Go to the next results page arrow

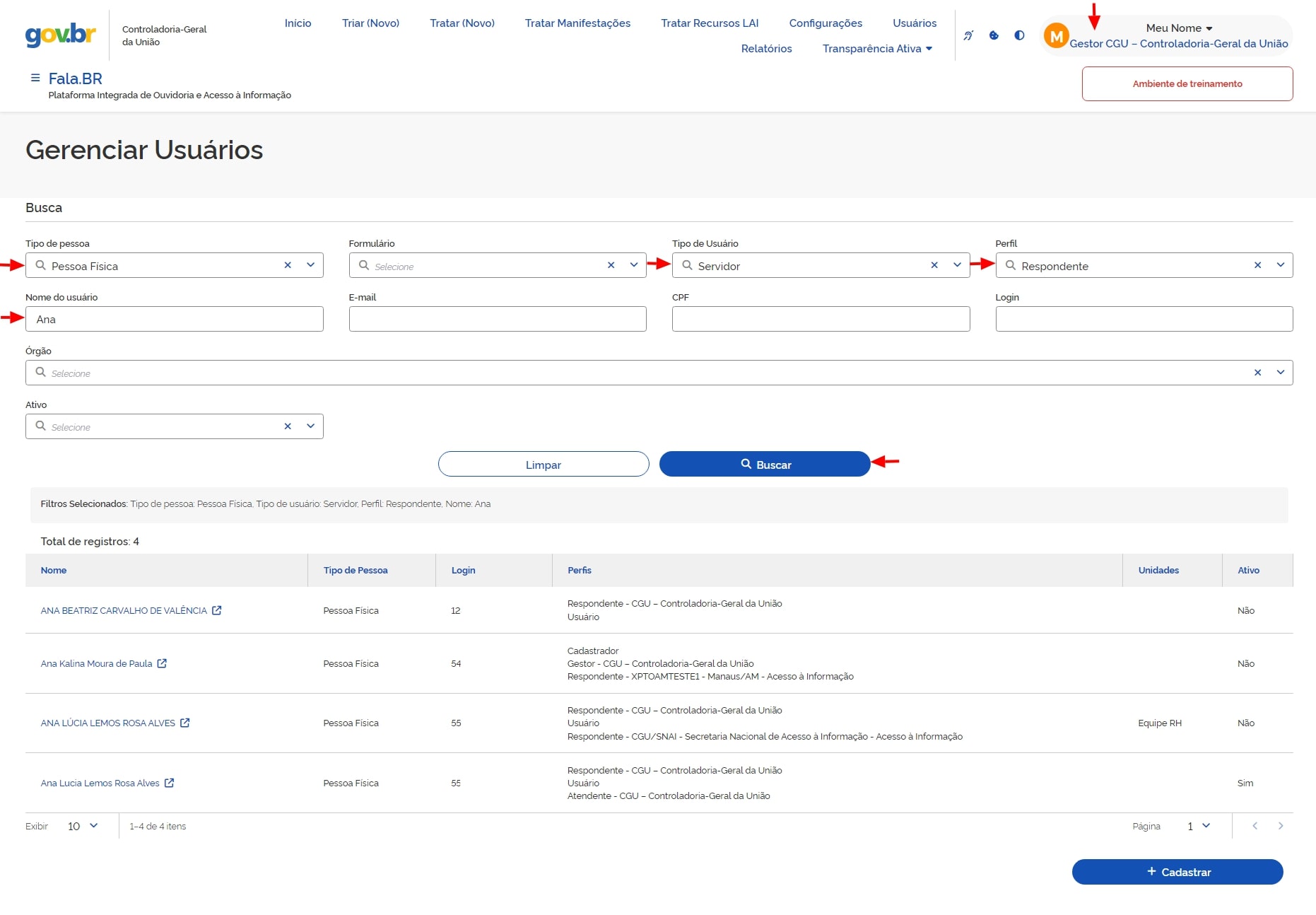coord(1281,826)
